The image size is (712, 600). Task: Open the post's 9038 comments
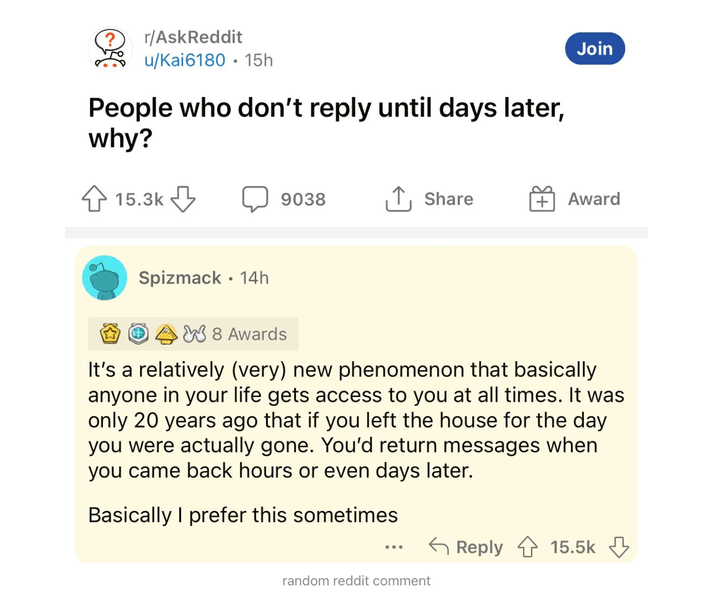(x=284, y=199)
